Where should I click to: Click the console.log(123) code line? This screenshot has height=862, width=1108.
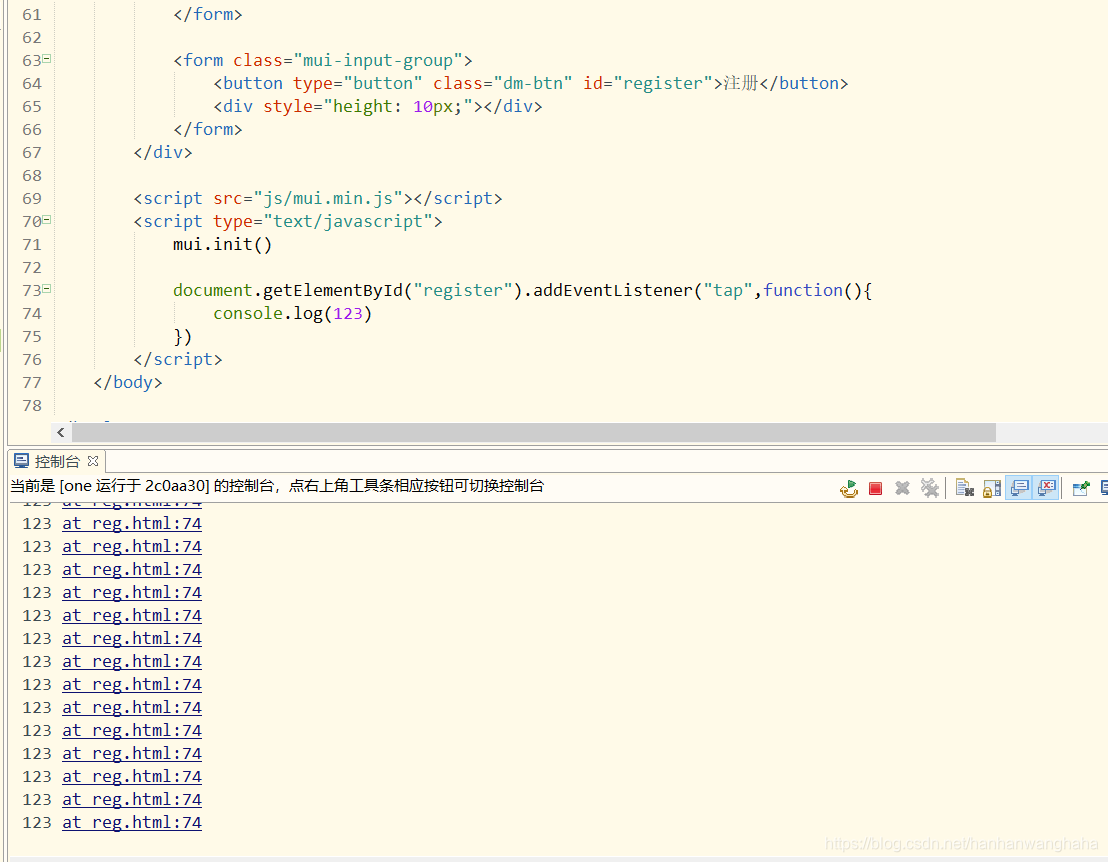pyautogui.click(x=293, y=313)
